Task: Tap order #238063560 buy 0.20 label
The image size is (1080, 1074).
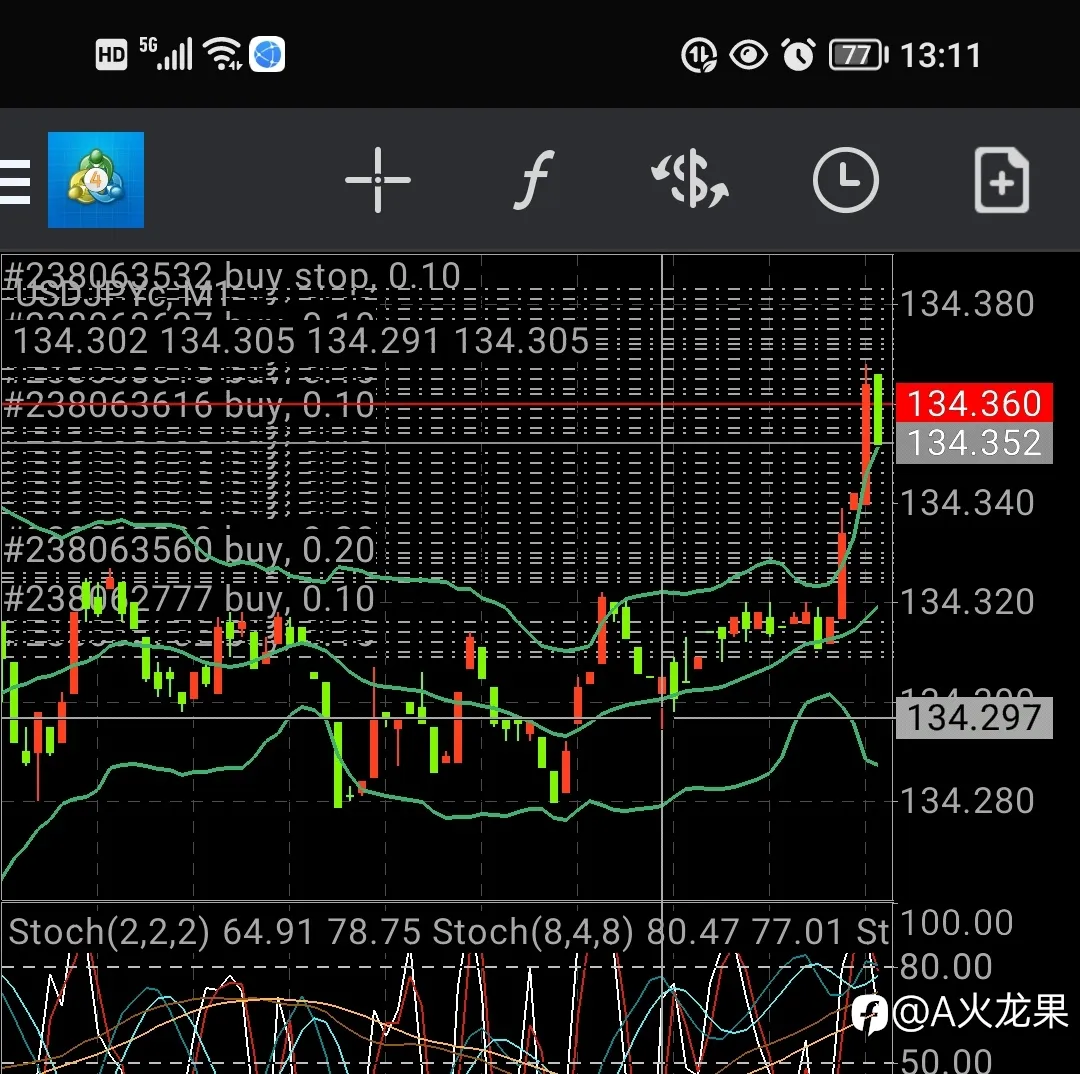Action: point(189,550)
